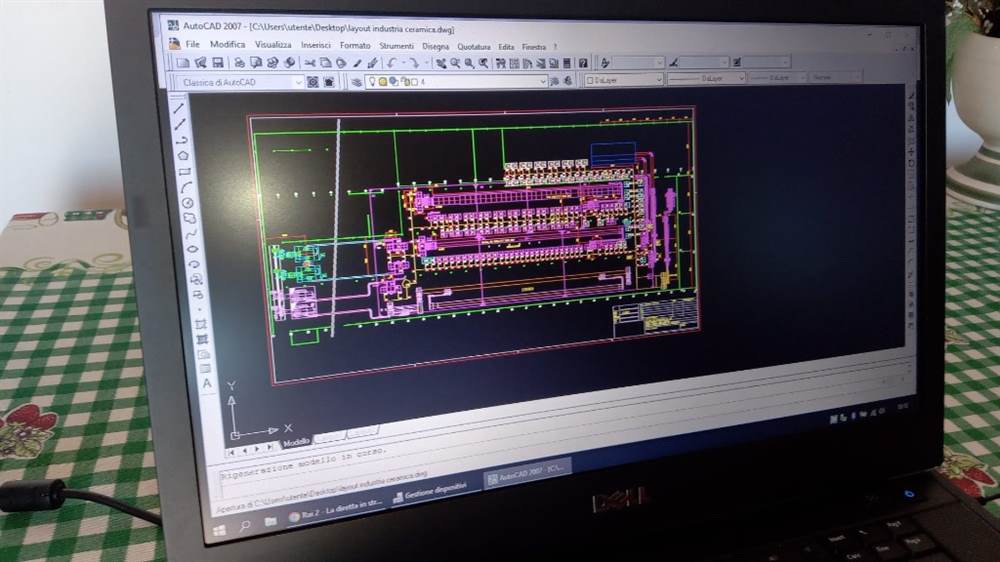This screenshot has width=1000, height=562.
Task: Open the Formato menu
Action: 355,45
